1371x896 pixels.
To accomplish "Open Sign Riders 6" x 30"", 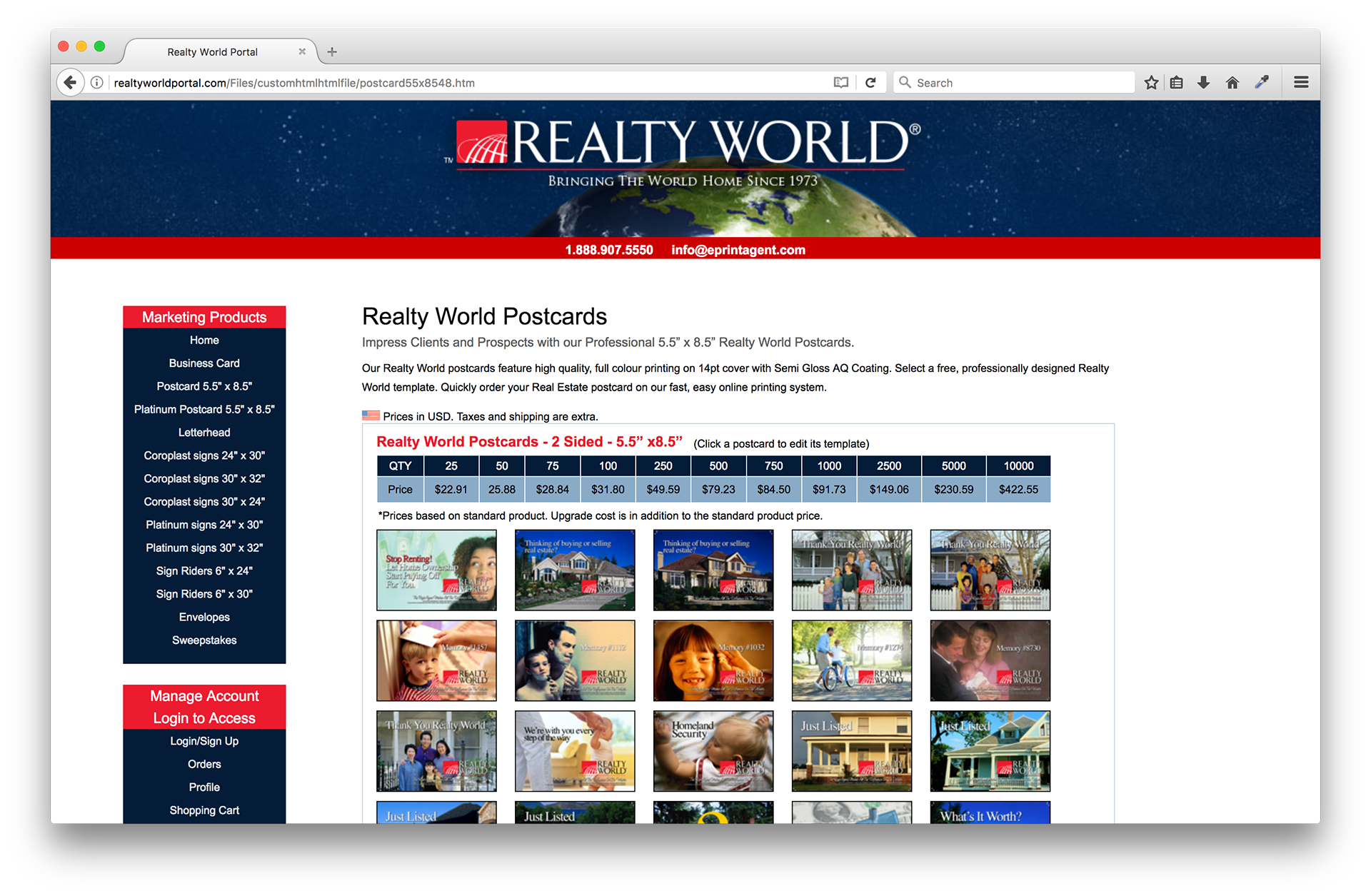I will (x=204, y=594).
